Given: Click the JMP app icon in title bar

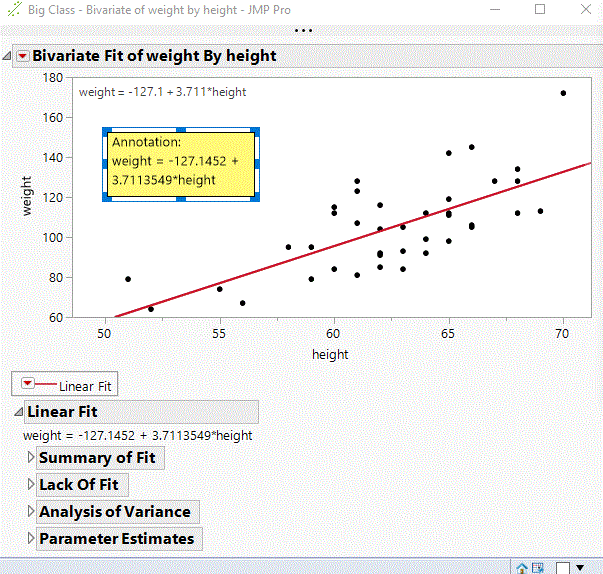Looking at the screenshot, I should pyautogui.click(x=13, y=9).
